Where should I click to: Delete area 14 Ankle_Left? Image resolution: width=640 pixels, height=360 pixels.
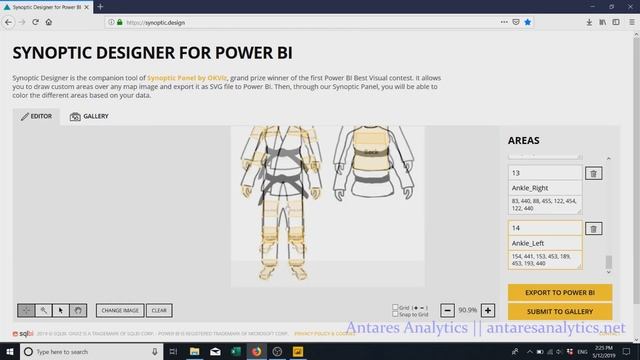pyautogui.click(x=593, y=229)
